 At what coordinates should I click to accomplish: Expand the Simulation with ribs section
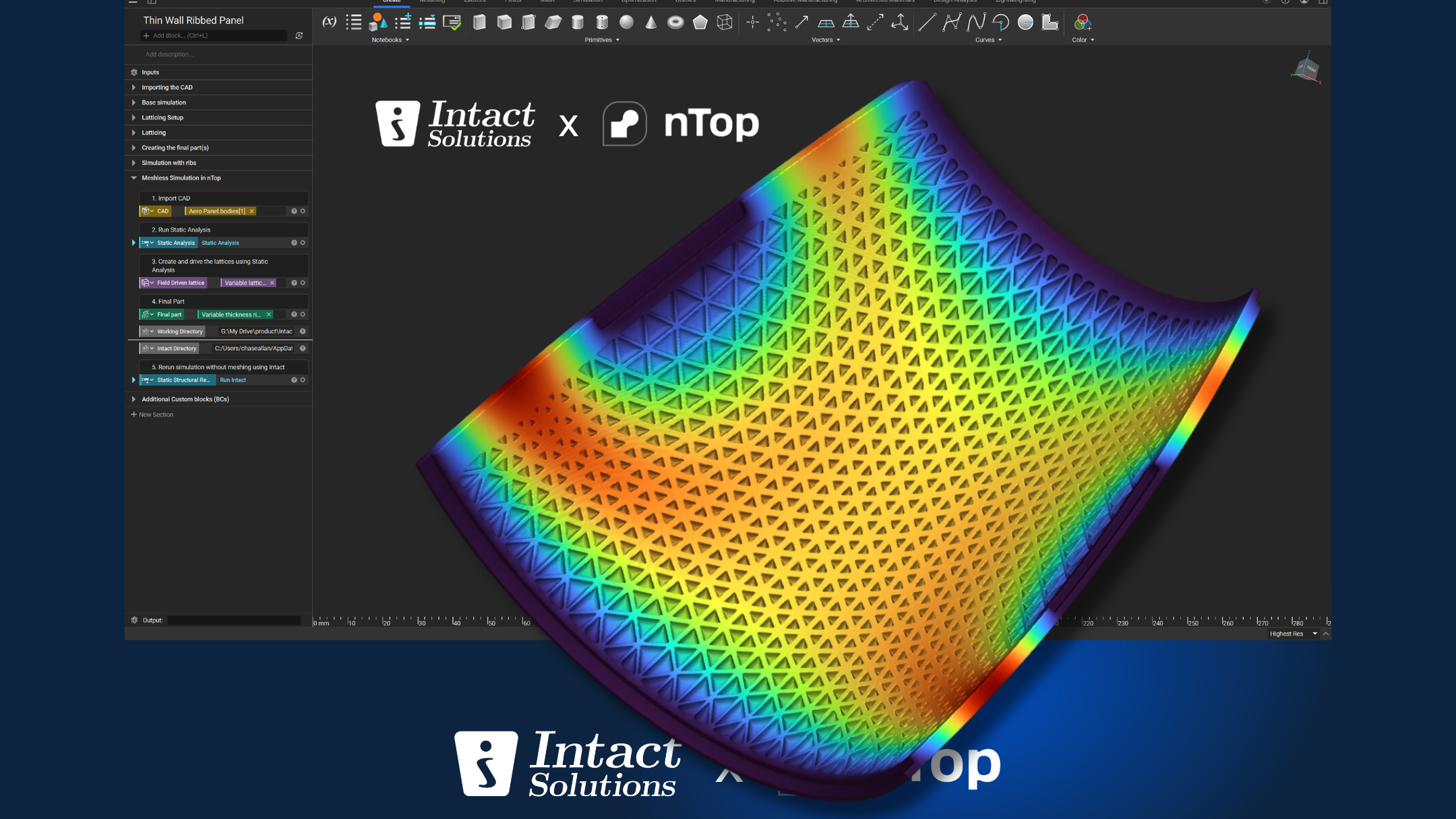pos(133,162)
